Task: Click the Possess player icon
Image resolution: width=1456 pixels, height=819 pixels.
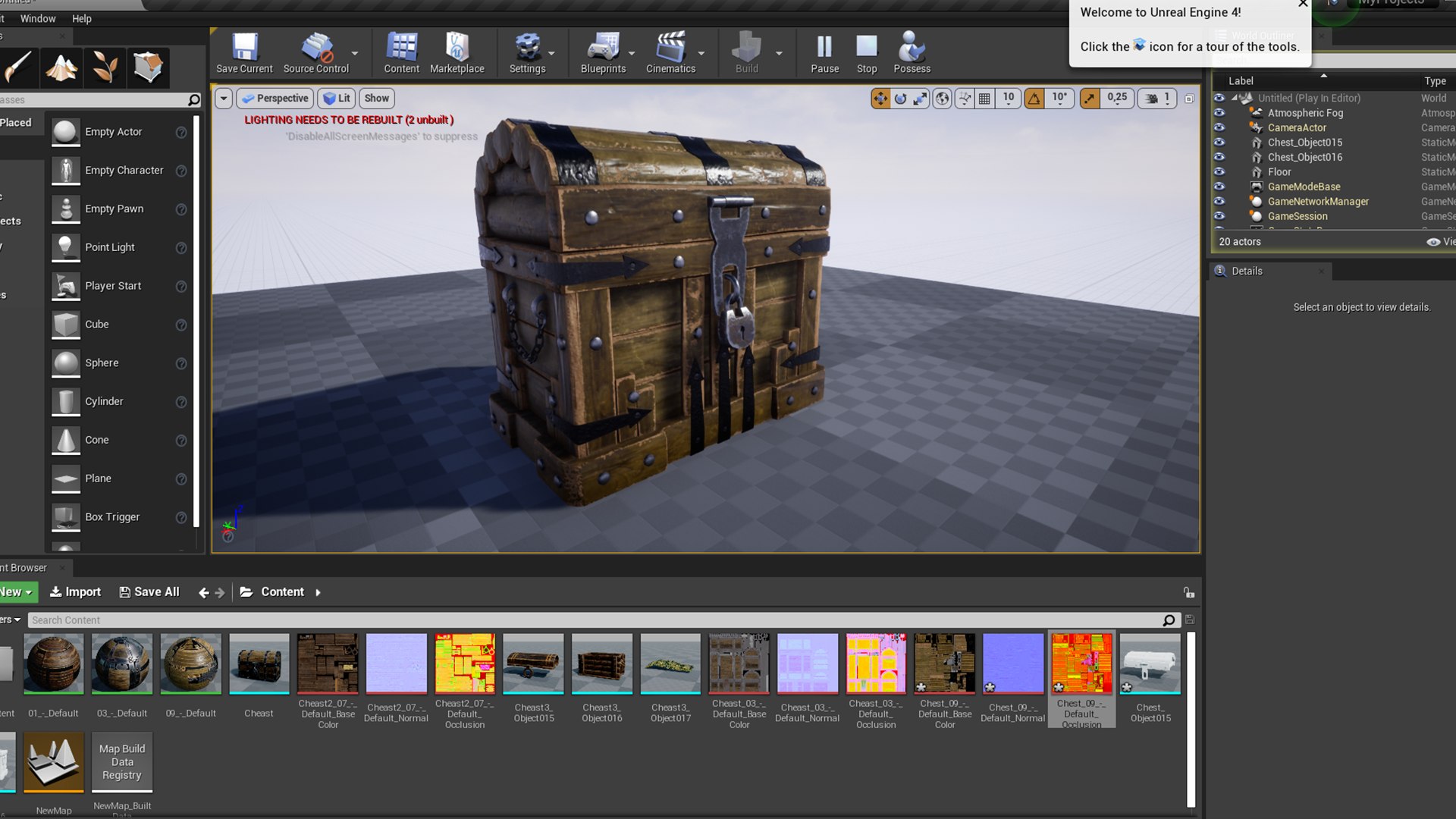Action: click(912, 53)
